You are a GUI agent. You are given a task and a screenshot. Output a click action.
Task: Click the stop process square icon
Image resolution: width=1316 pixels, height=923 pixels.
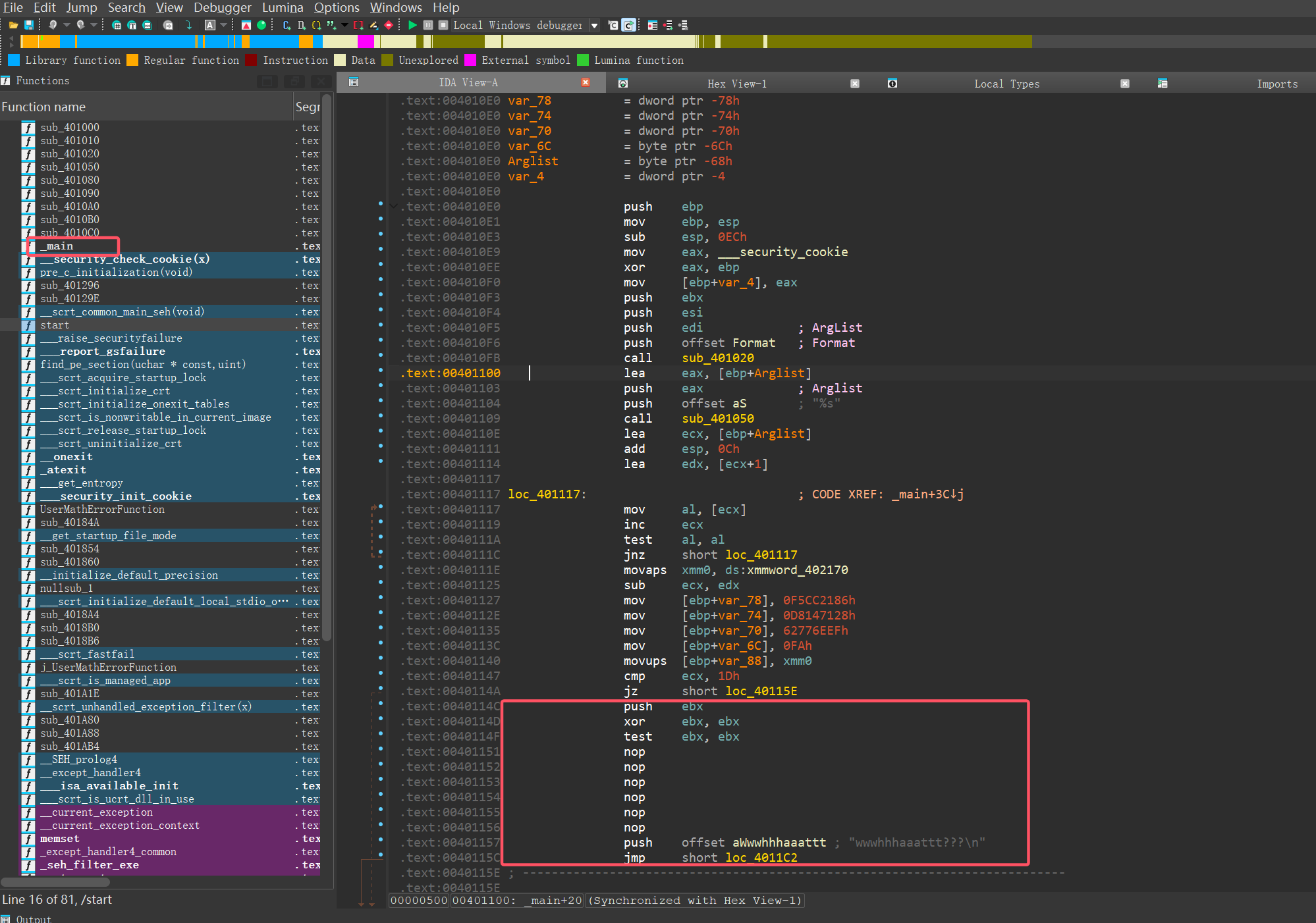point(443,25)
